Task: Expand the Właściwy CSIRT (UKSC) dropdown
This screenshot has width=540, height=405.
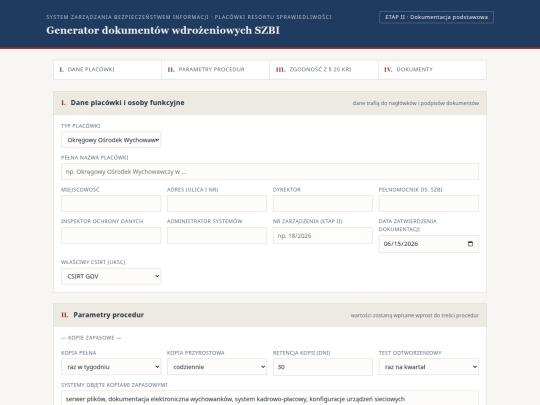Action: [111, 276]
